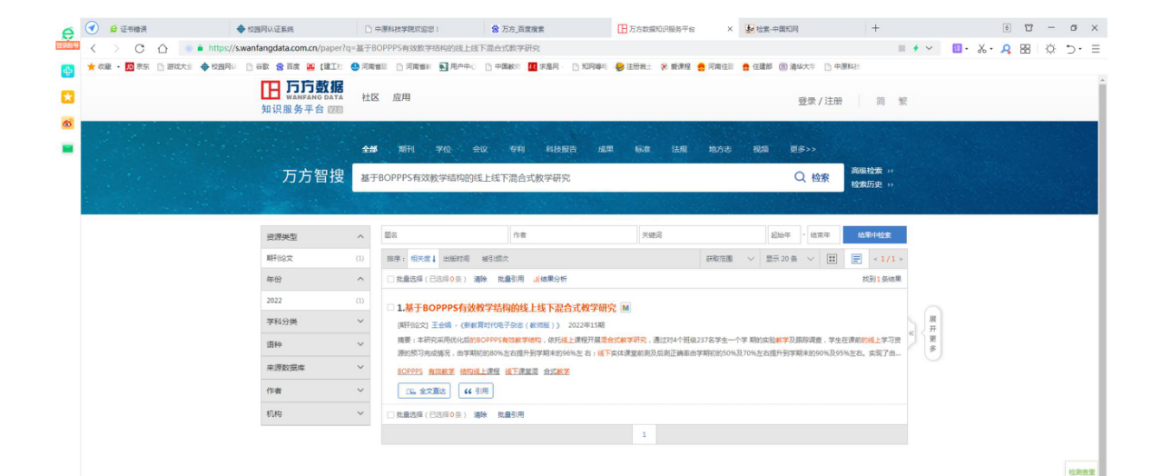Click the browser refresh icon
This screenshot has height=476, width=1162.
(x=139, y=48)
